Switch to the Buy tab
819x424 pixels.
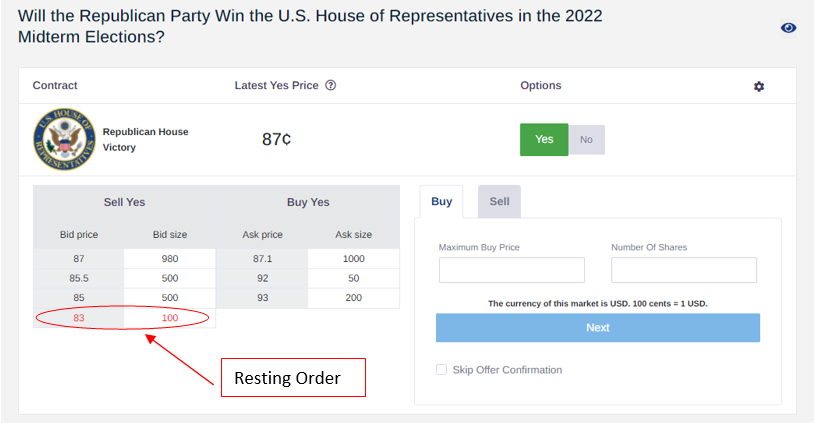(x=441, y=202)
